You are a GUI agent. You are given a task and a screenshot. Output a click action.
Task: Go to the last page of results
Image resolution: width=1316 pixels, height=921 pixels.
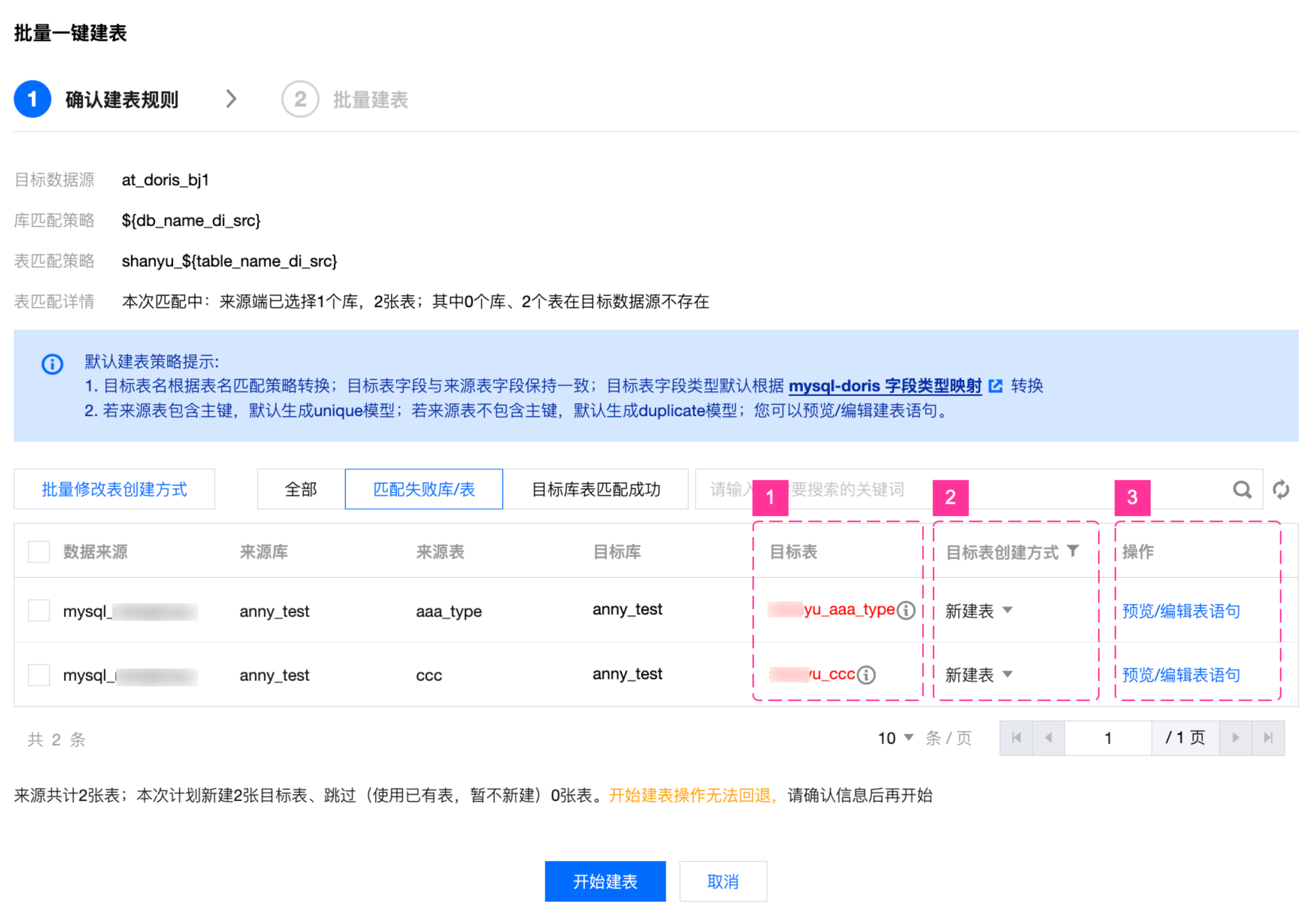1267,738
